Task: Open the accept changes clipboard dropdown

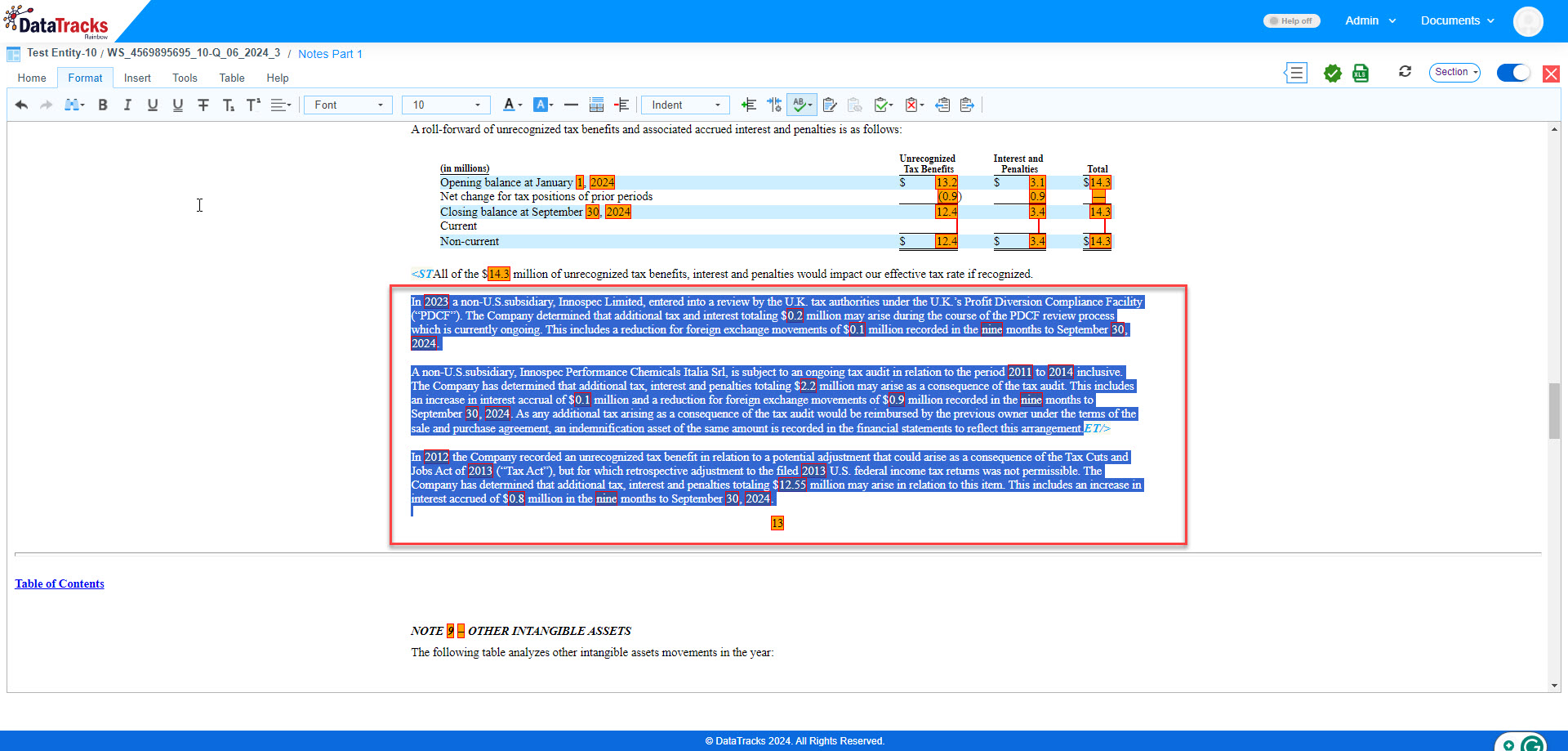Action: [x=884, y=105]
